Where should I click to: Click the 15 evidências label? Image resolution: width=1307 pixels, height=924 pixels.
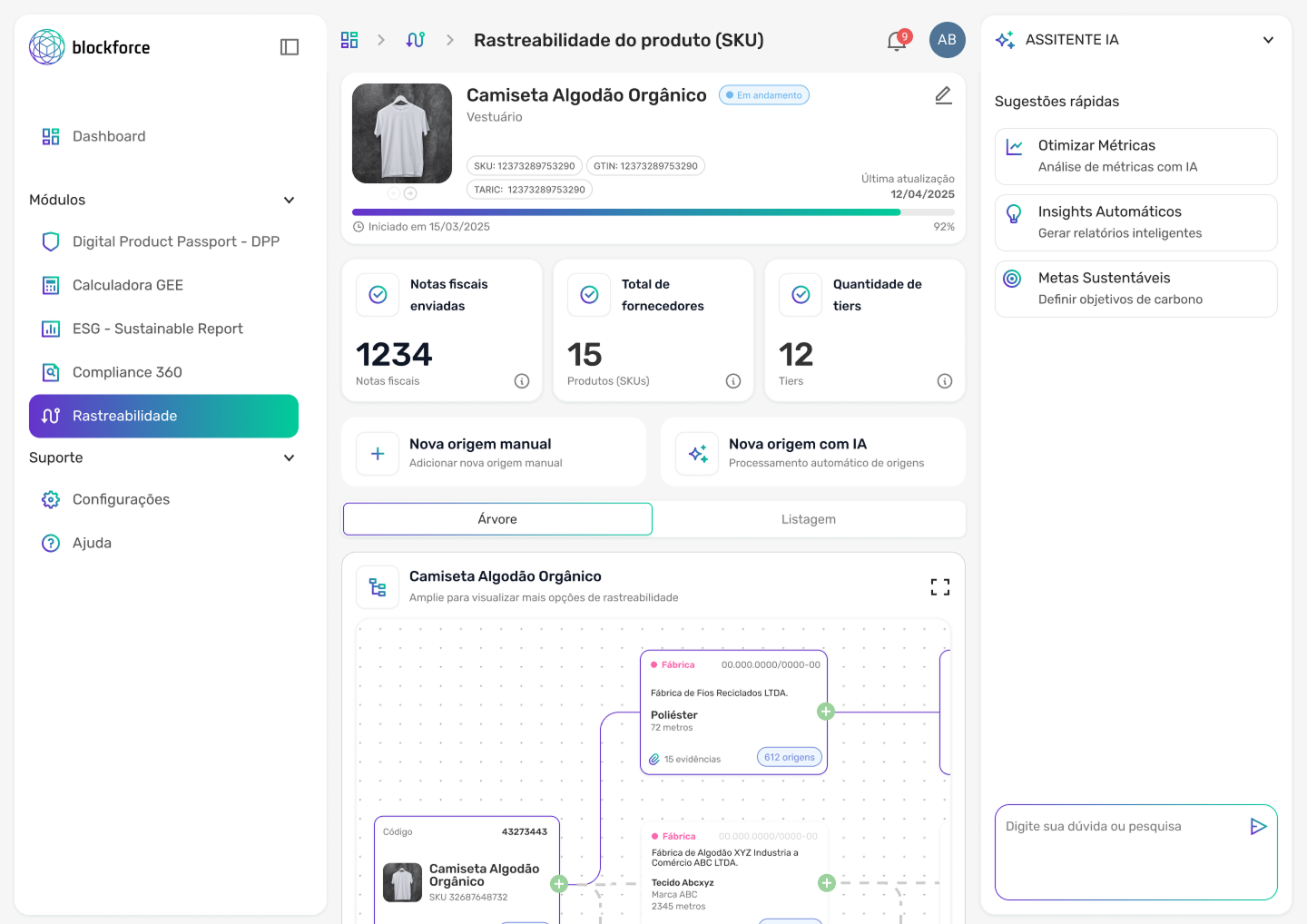692,760
